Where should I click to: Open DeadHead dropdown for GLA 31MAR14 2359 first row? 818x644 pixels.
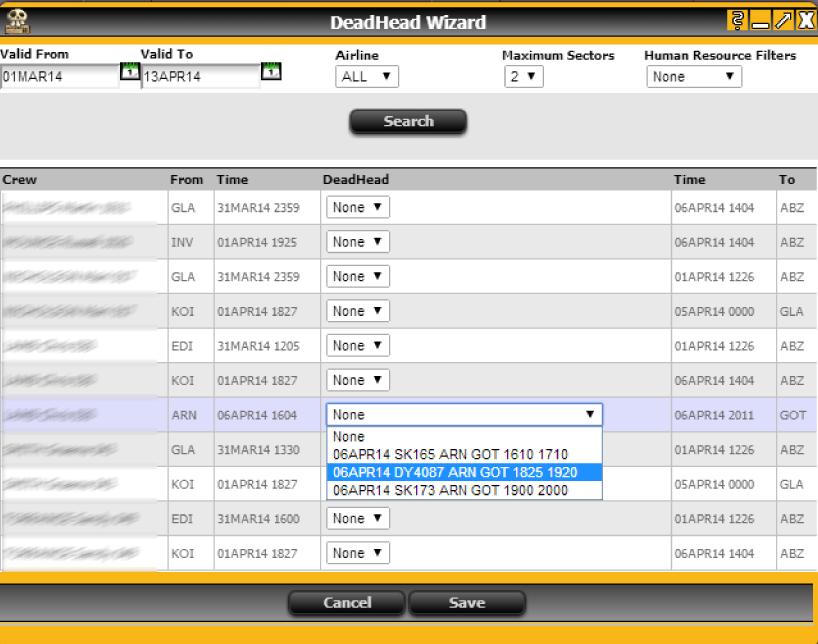point(358,207)
